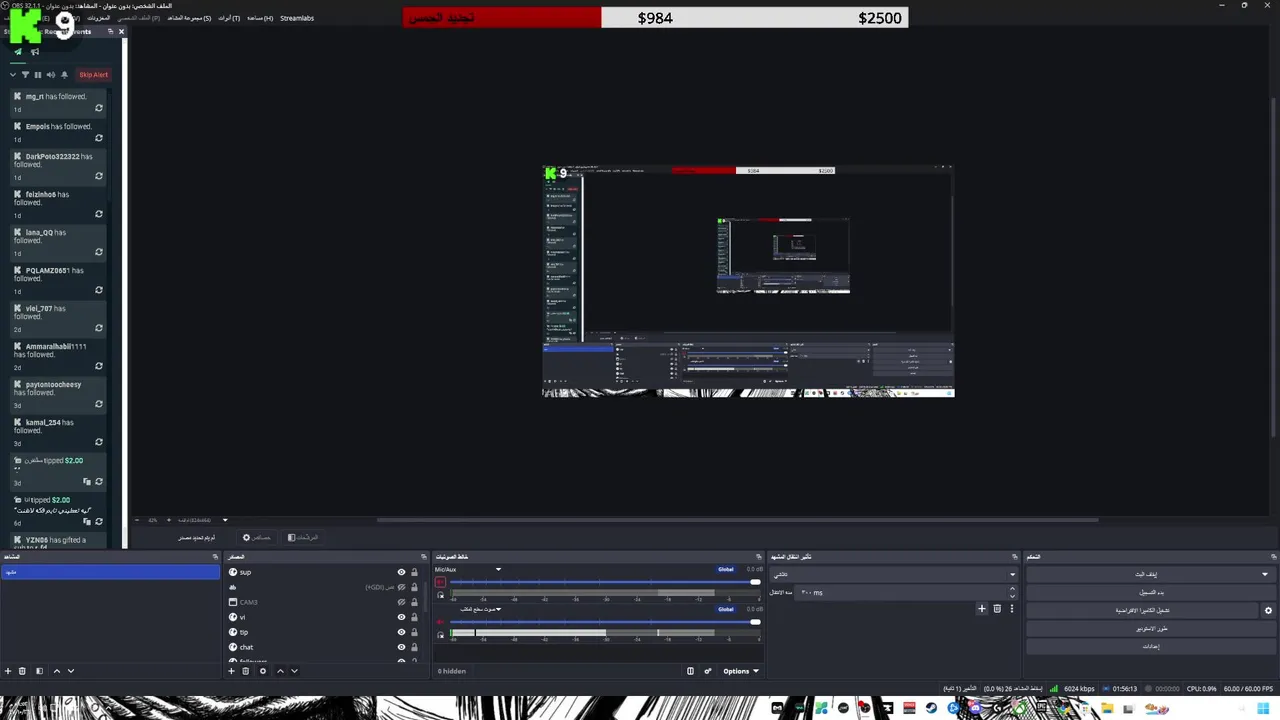
Task: Open transition properties three-dot menu
Action: point(1011,608)
